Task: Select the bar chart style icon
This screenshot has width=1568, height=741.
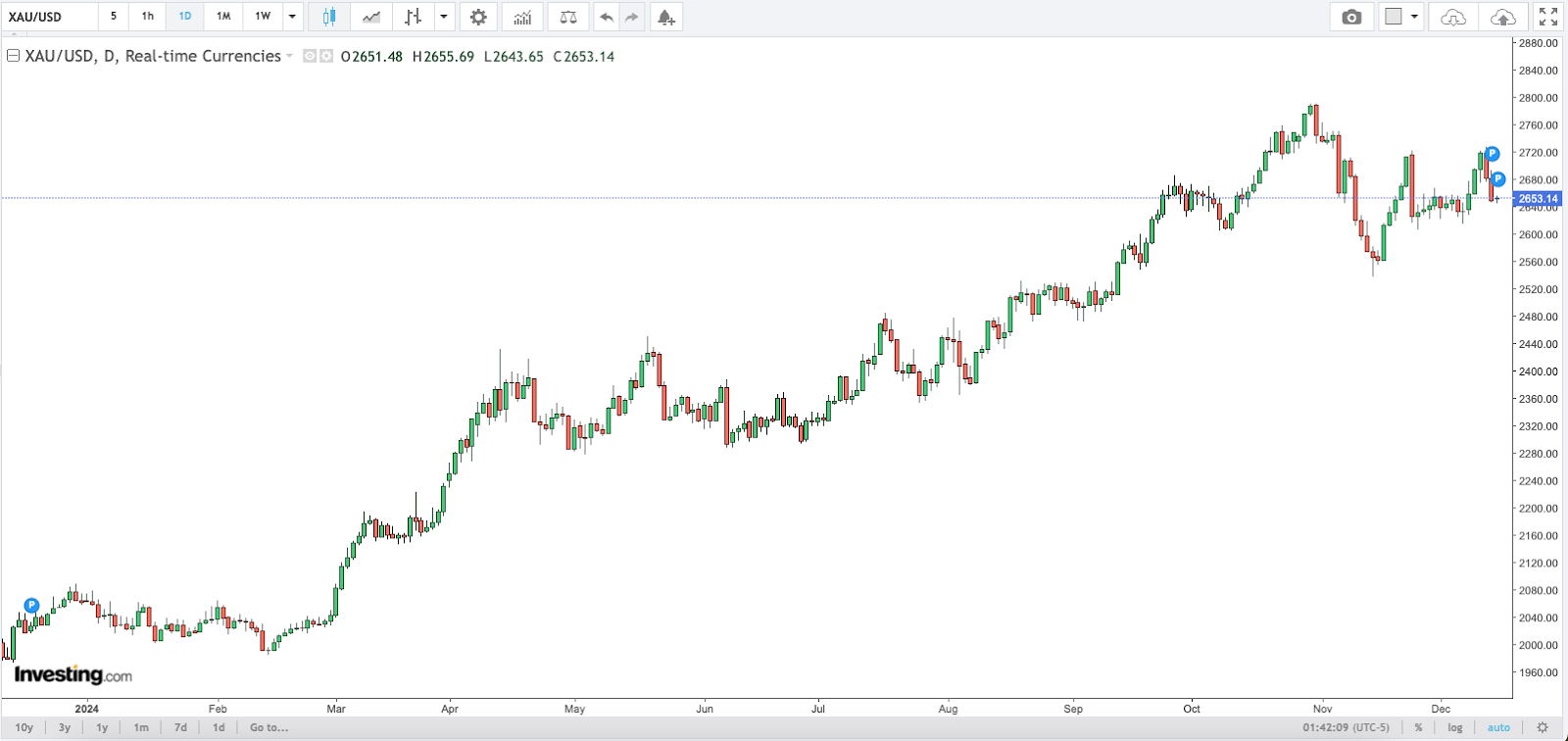Action: 414,17
